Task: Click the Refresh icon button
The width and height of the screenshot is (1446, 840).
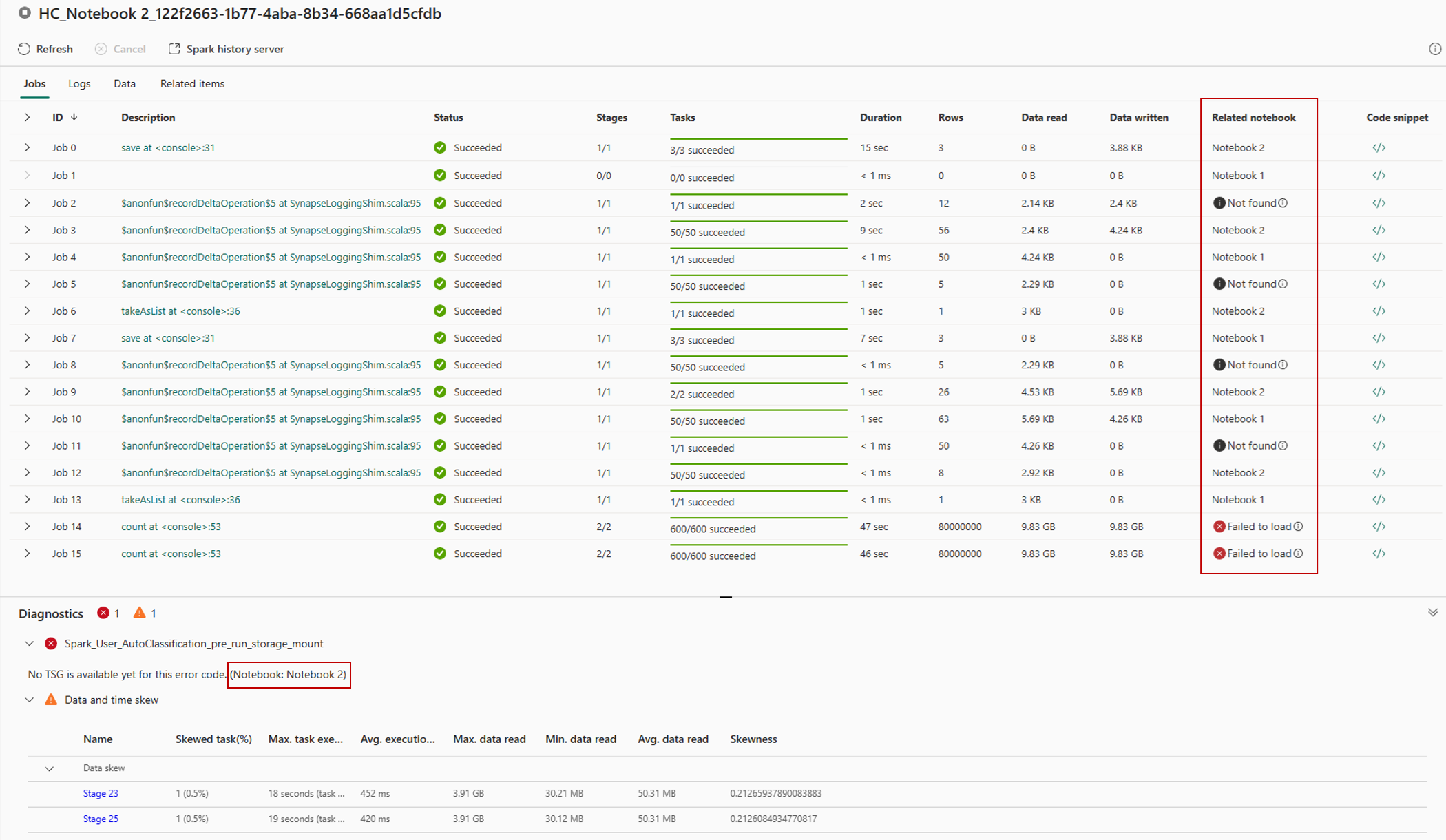Action: pyautogui.click(x=25, y=49)
